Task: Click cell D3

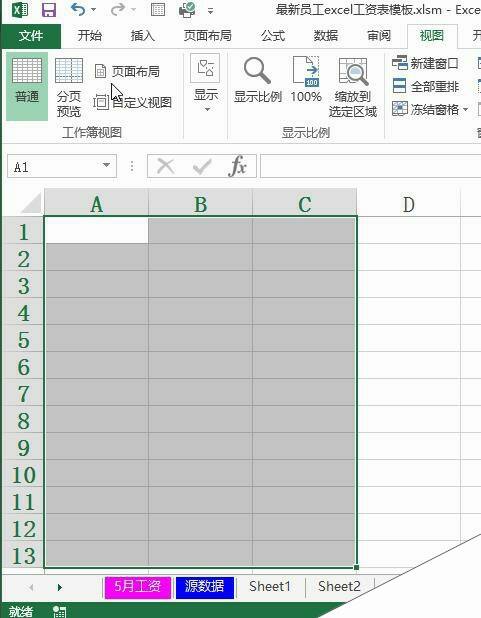Action: (x=408, y=284)
